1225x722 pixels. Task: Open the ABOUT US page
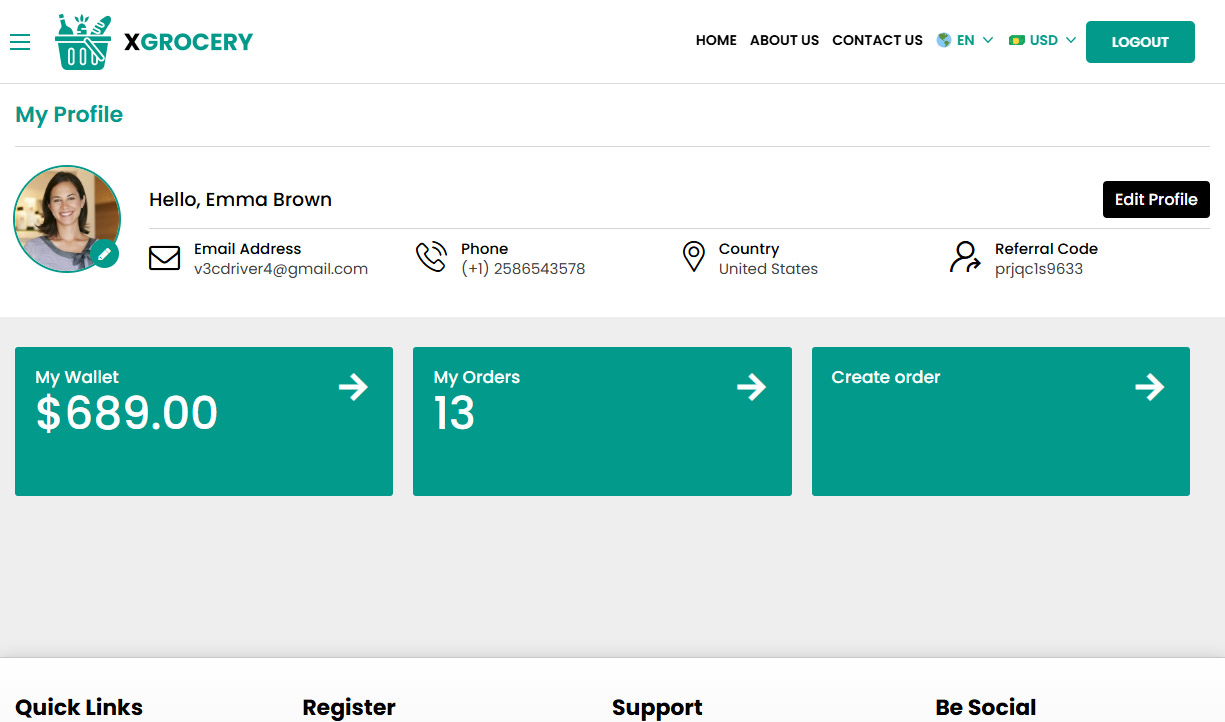pos(784,40)
